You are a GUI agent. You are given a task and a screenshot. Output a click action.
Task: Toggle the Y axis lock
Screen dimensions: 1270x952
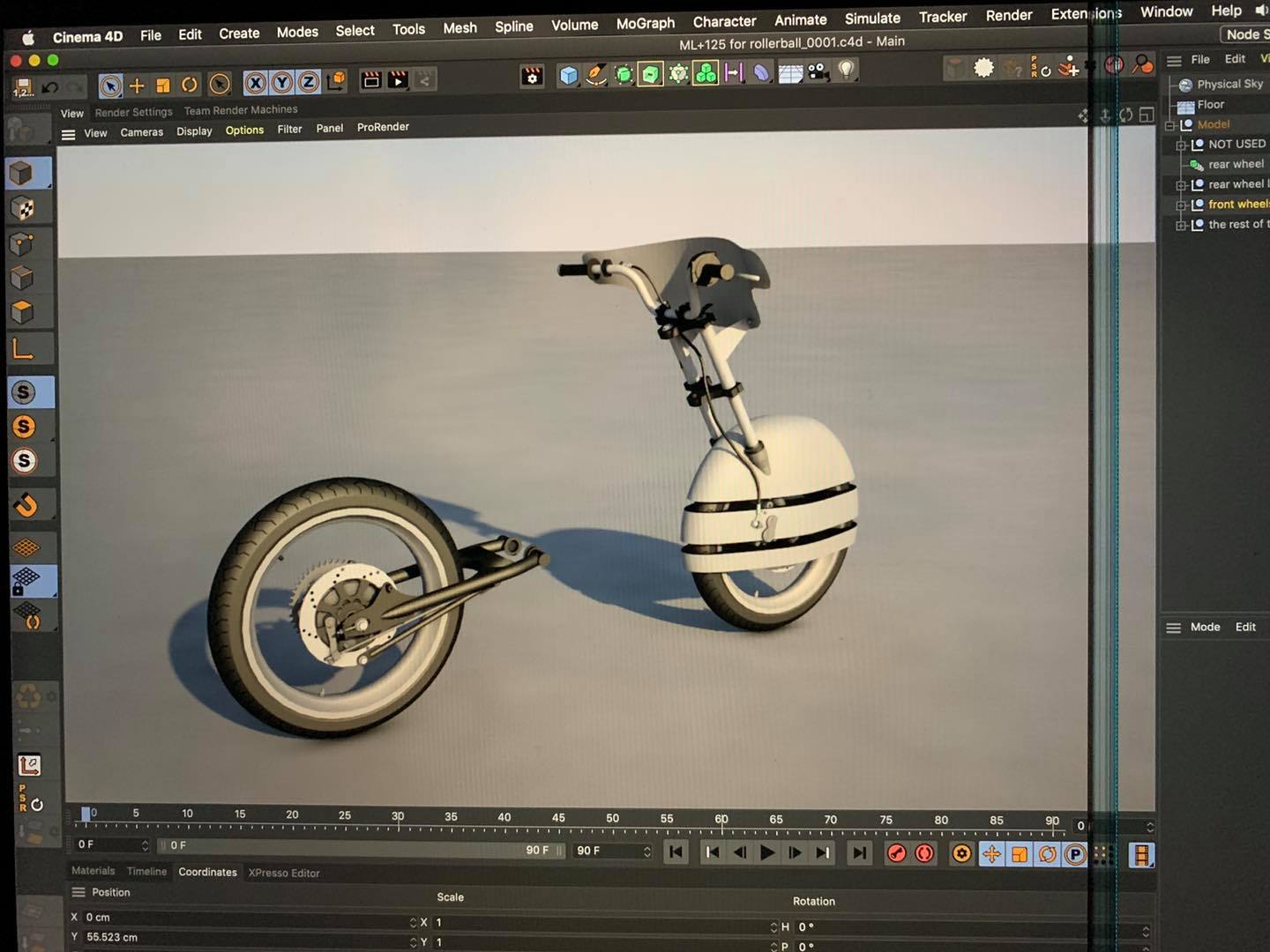[281, 83]
